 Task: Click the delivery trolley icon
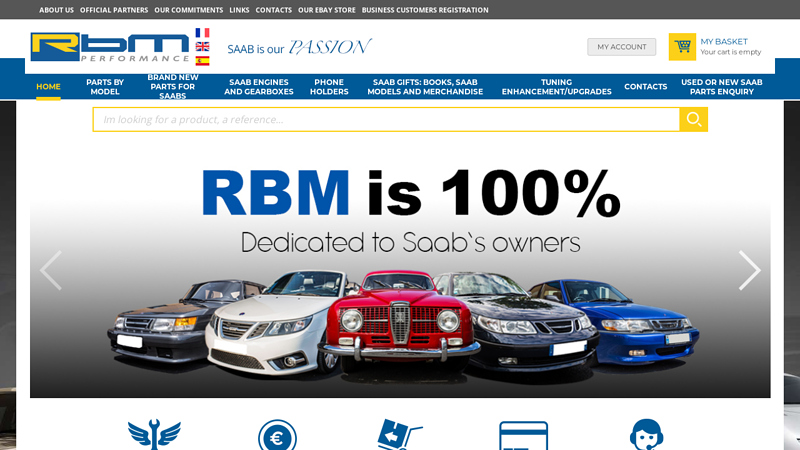[399, 435]
